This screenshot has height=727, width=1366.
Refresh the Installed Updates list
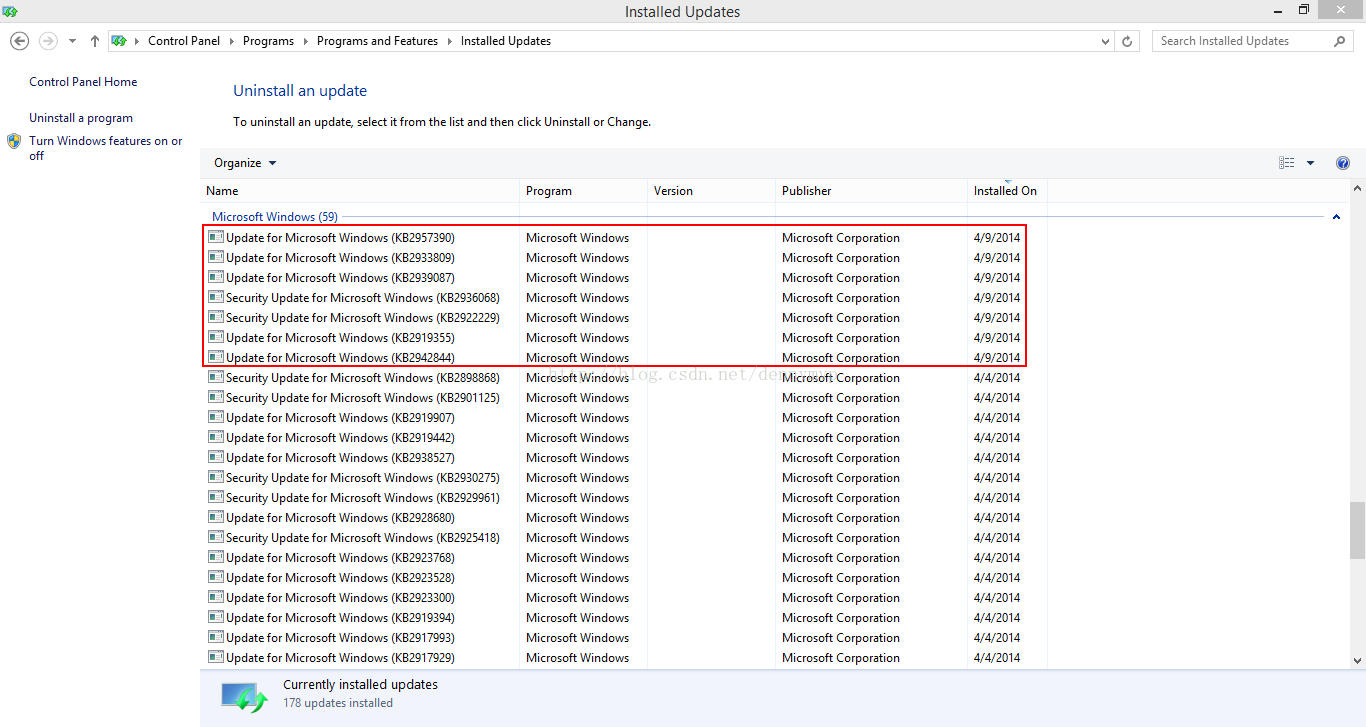coord(1128,41)
